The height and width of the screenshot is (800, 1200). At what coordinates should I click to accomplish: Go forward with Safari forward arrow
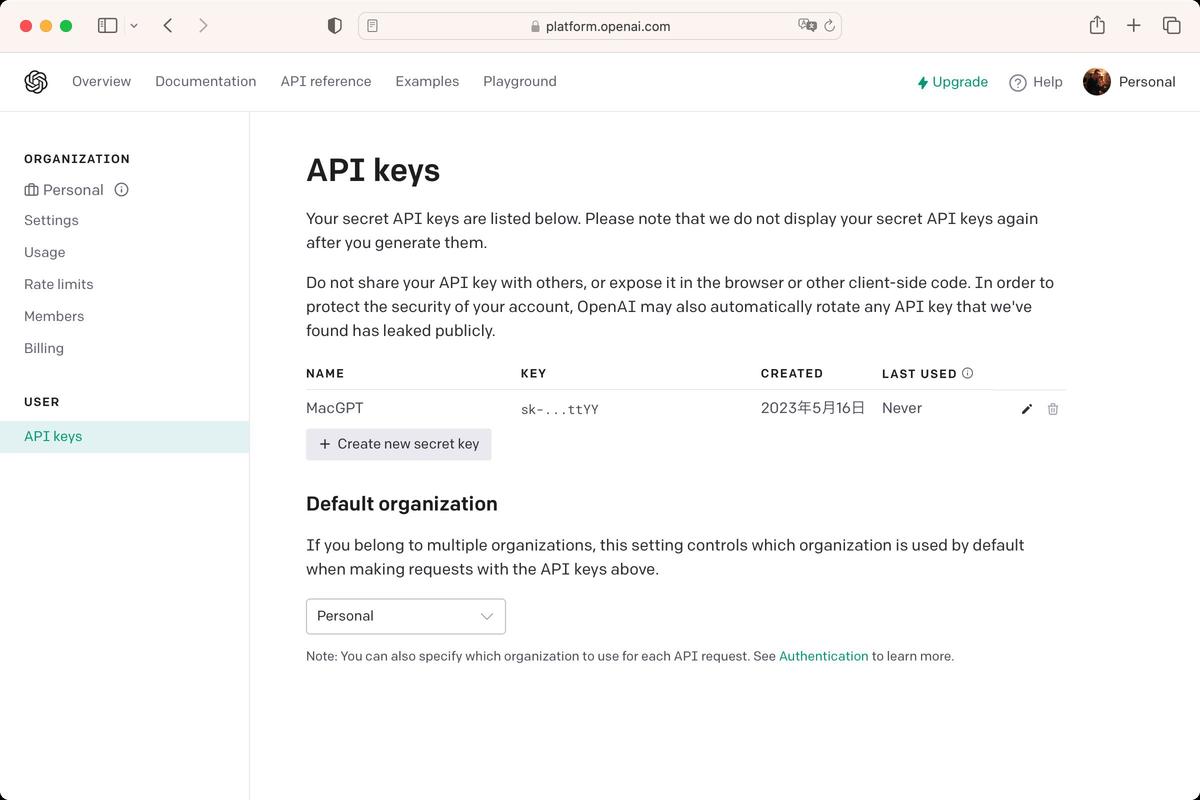(203, 26)
